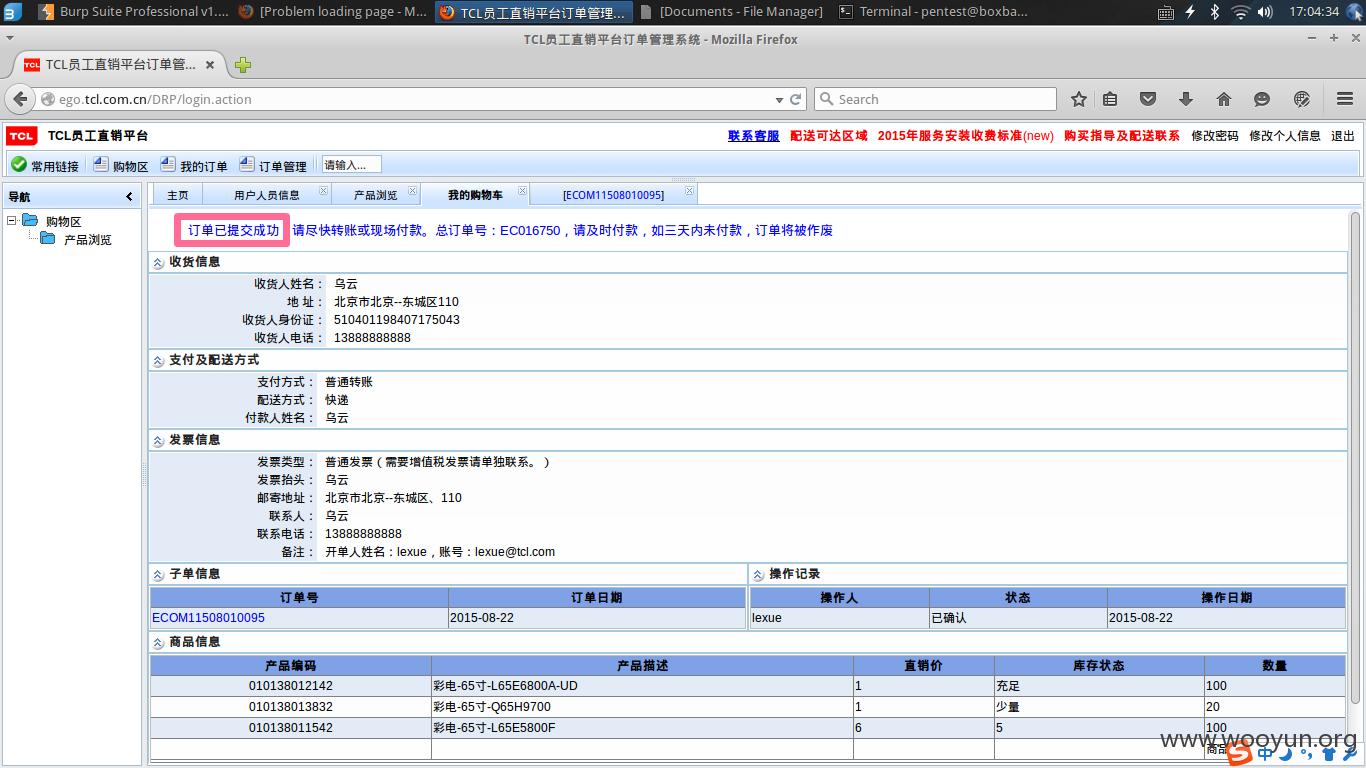Collapse the 商品信息 section
This screenshot has height=768, width=1366.
(x=158, y=643)
